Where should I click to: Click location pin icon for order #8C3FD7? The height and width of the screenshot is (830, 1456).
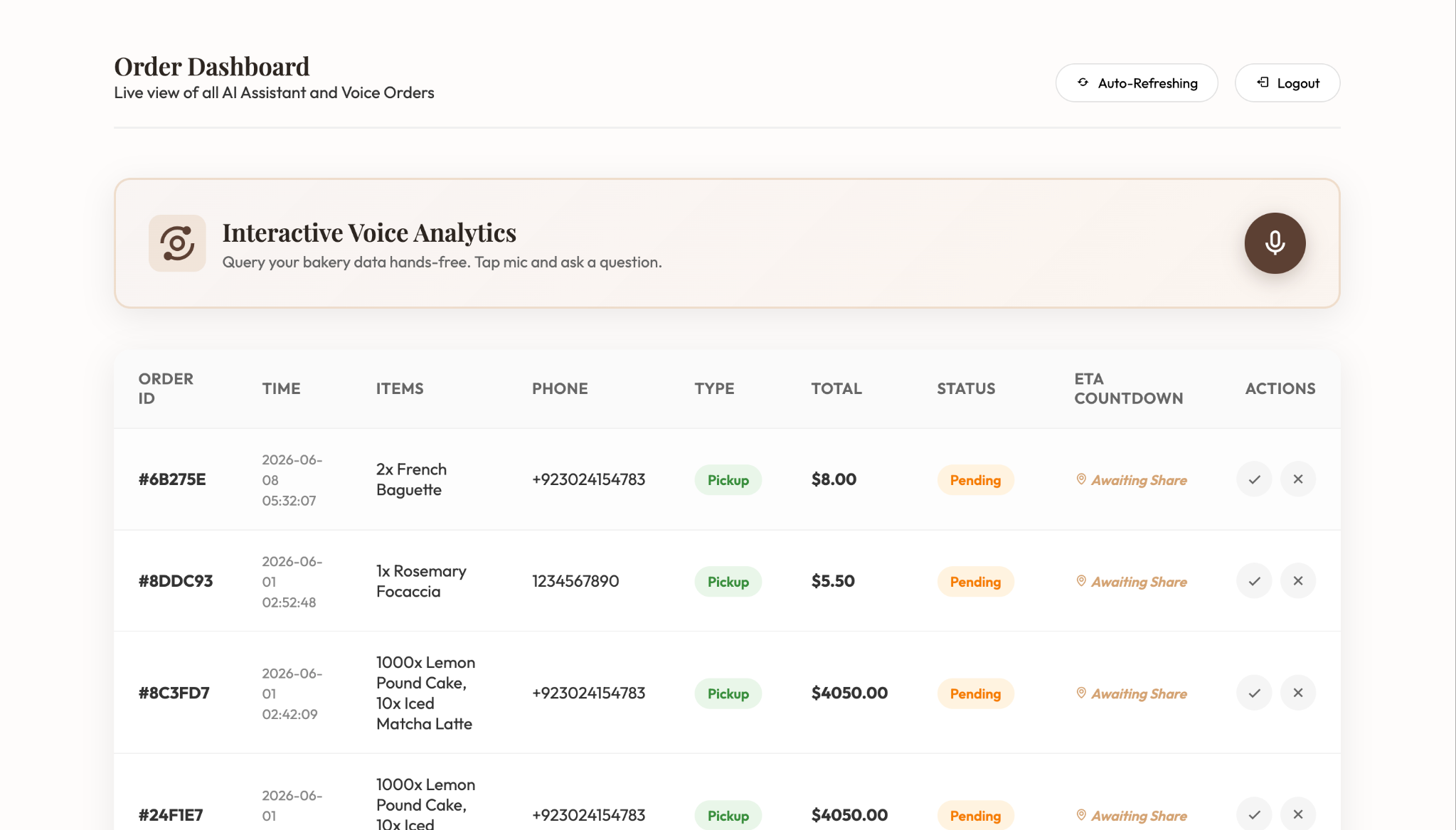click(1081, 693)
